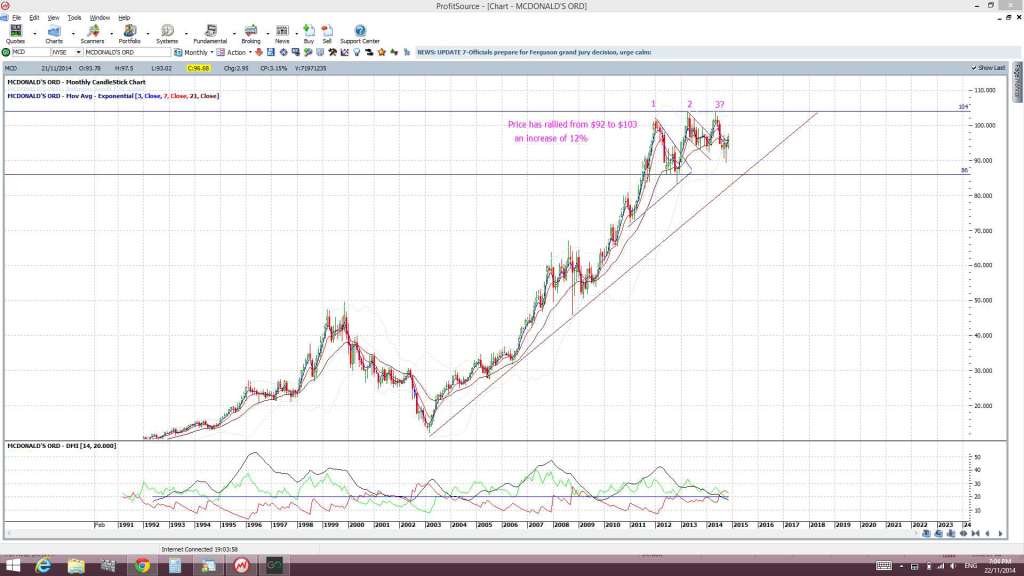The width and height of the screenshot is (1024, 576).
Task: Click the system clock in the taskbar
Action: pos(999,566)
